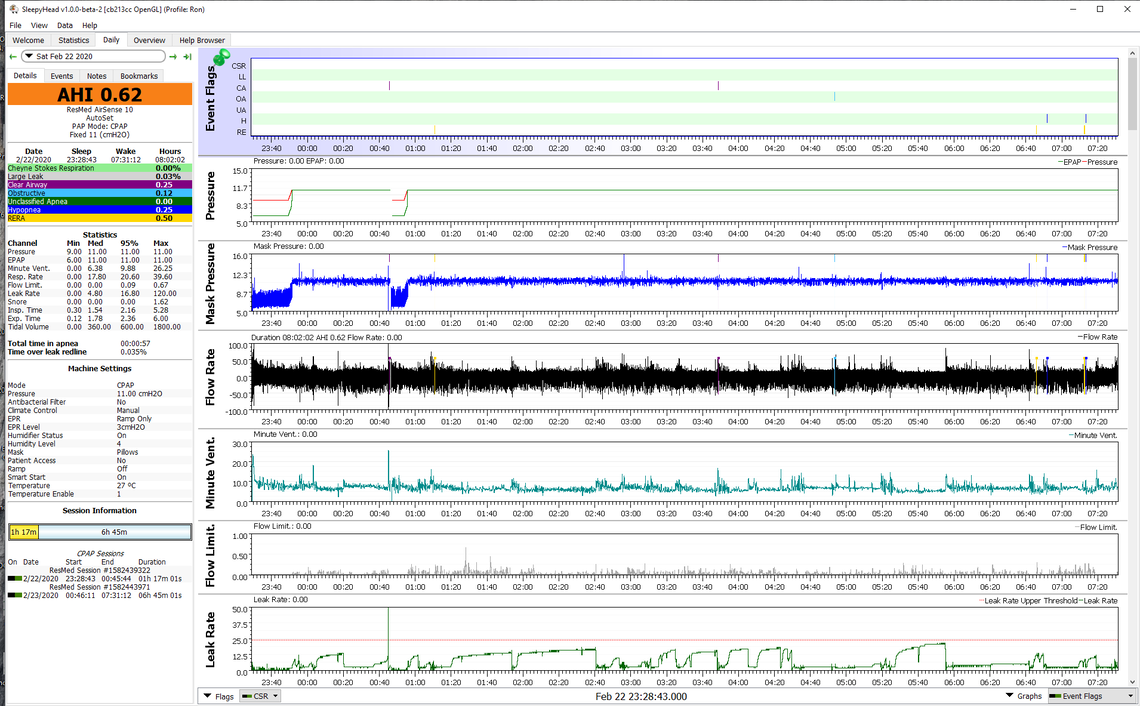Viewport: 1140px width, 706px height.
Task: Go to the previous day with the left arrow
Action: [12, 57]
